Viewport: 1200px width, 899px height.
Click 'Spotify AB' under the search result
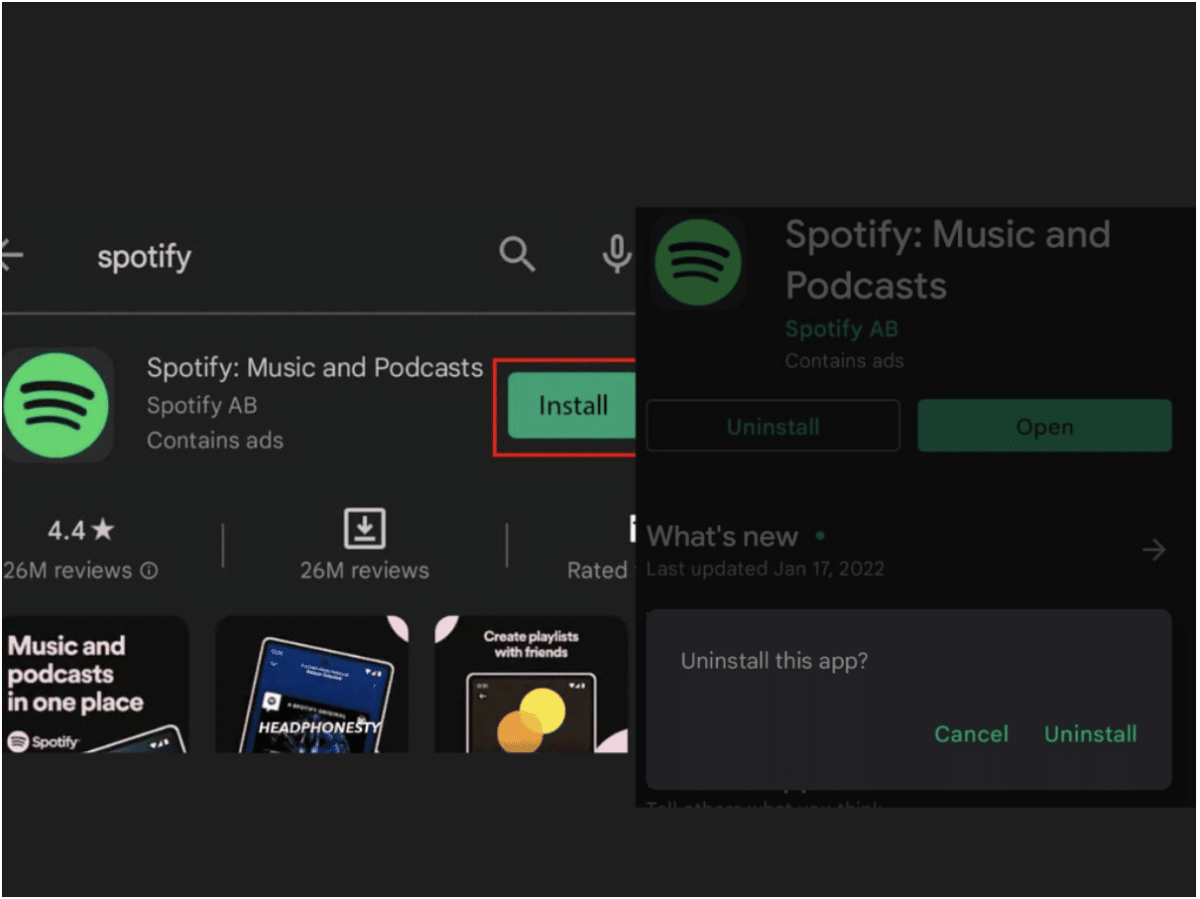coord(202,405)
